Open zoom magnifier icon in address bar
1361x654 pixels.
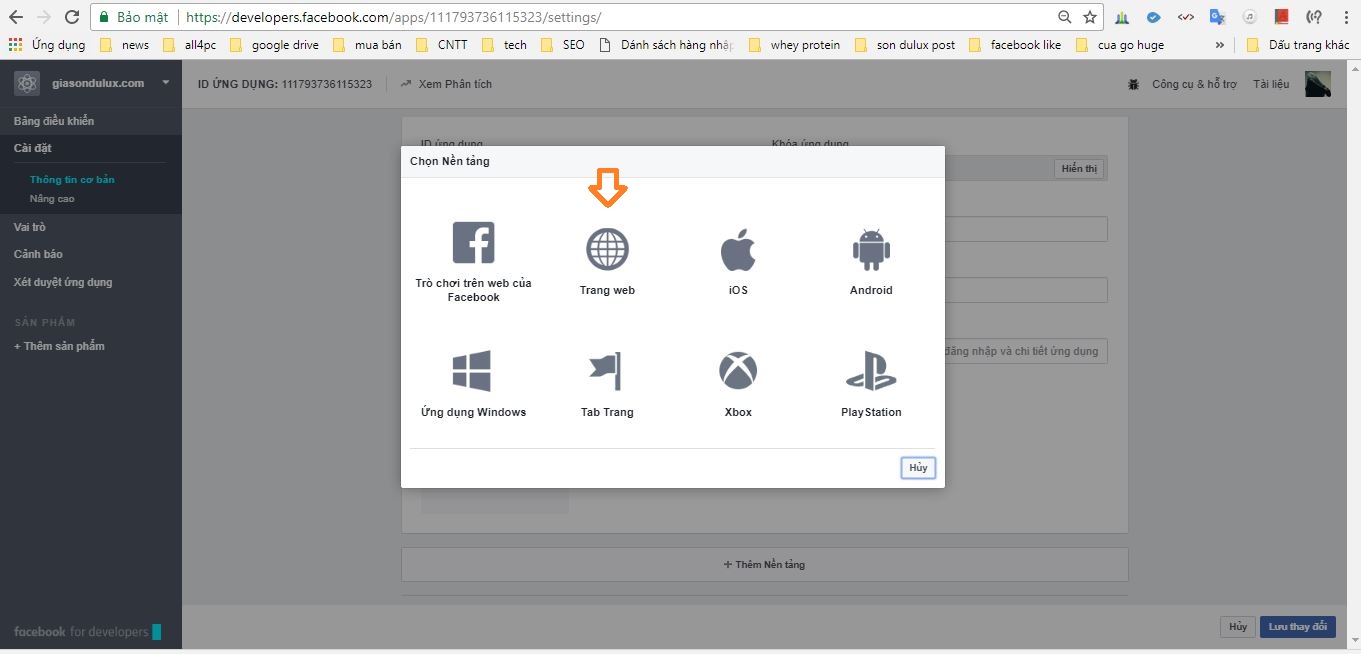click(x=1065, y=17)
